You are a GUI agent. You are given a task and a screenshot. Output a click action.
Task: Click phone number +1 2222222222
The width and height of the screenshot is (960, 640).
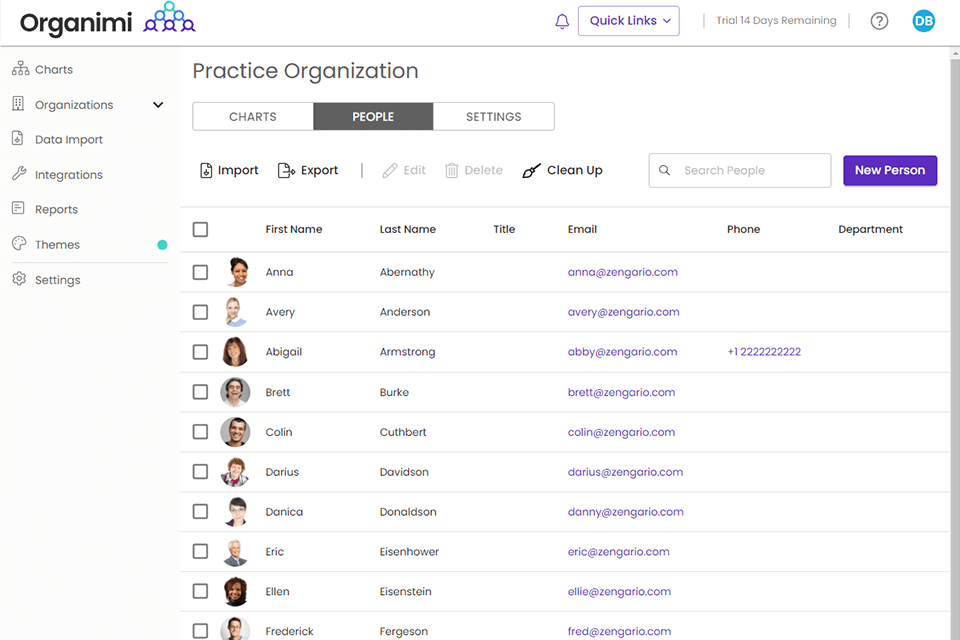tap(764, 352)
